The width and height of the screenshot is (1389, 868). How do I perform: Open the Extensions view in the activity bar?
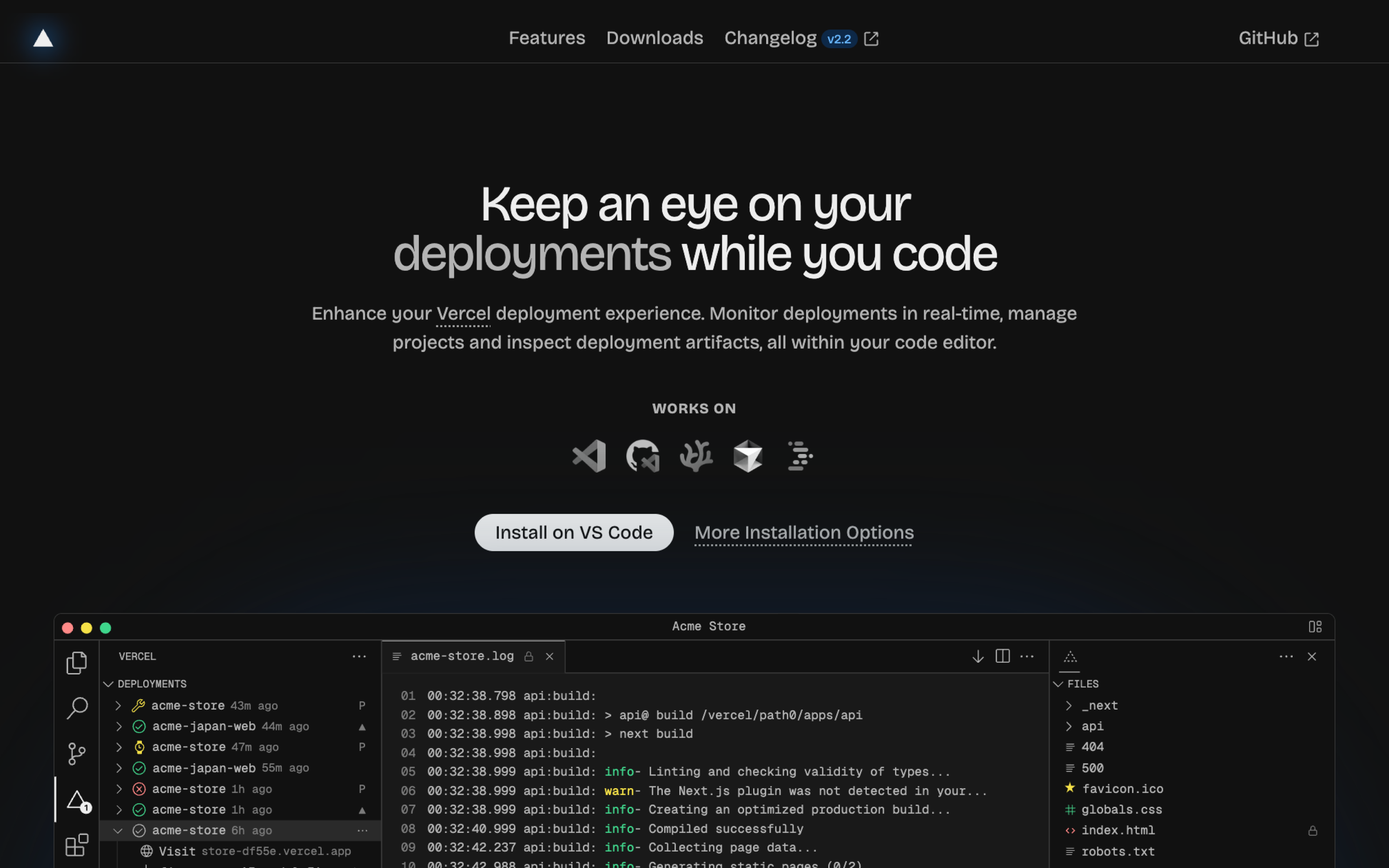[78, 844]
